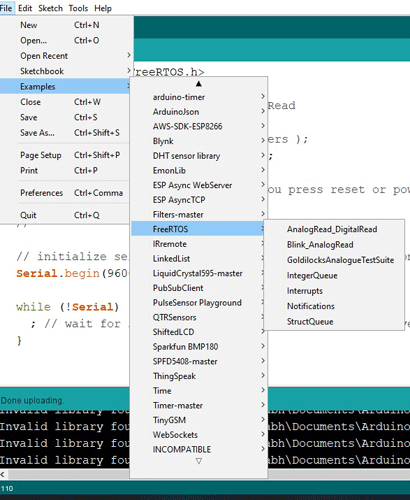Expand the LiquidCrystal595-master examples
Image resolution: width=410 pixels, height=500 pixels.
[x=198, y=273]
